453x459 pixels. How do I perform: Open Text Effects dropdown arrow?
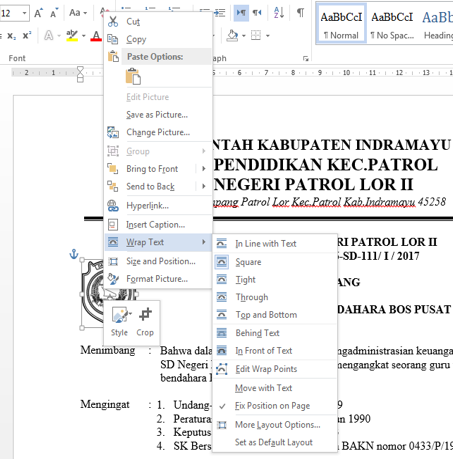[x=59, y=36]
